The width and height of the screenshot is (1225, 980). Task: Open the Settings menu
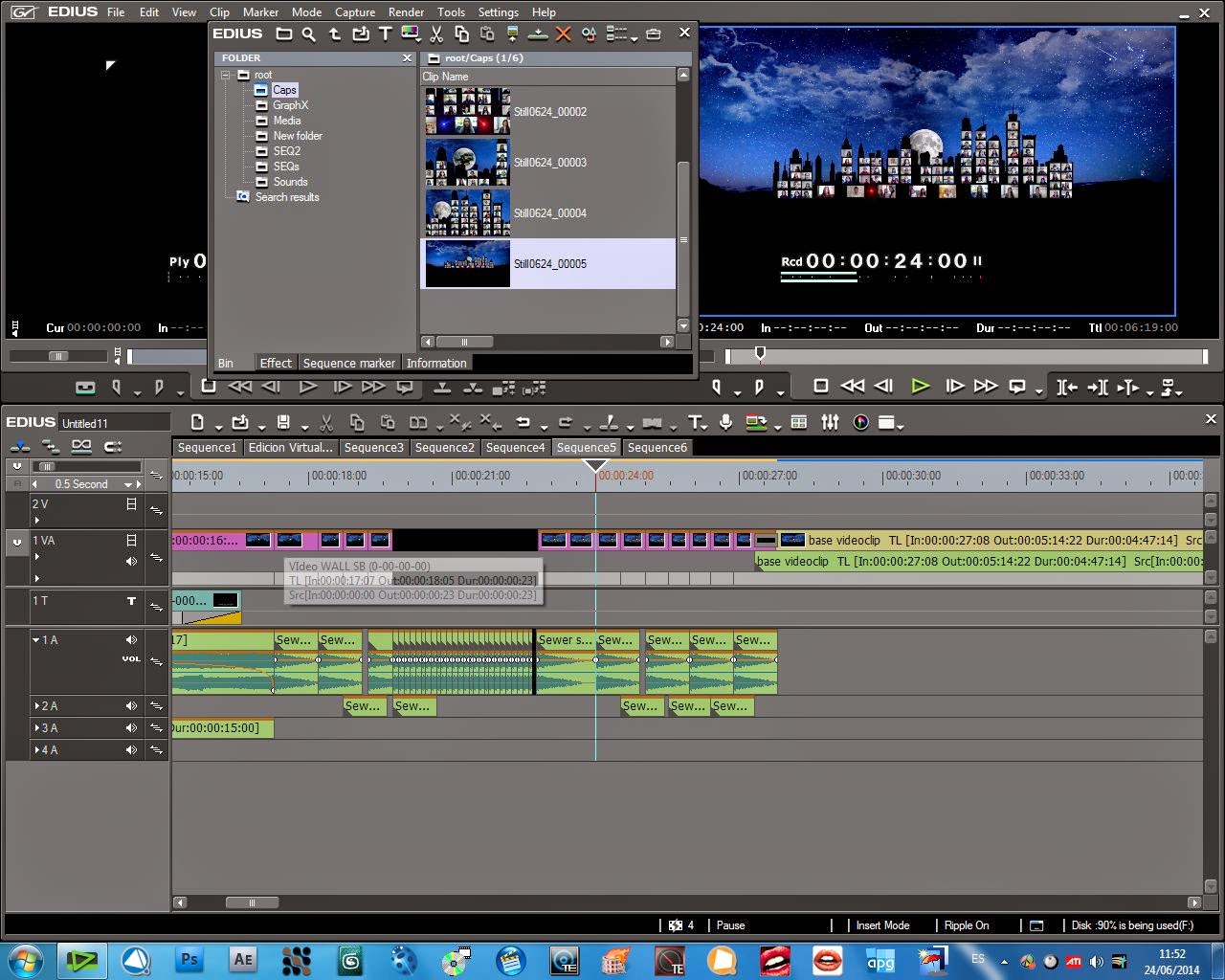499,12
